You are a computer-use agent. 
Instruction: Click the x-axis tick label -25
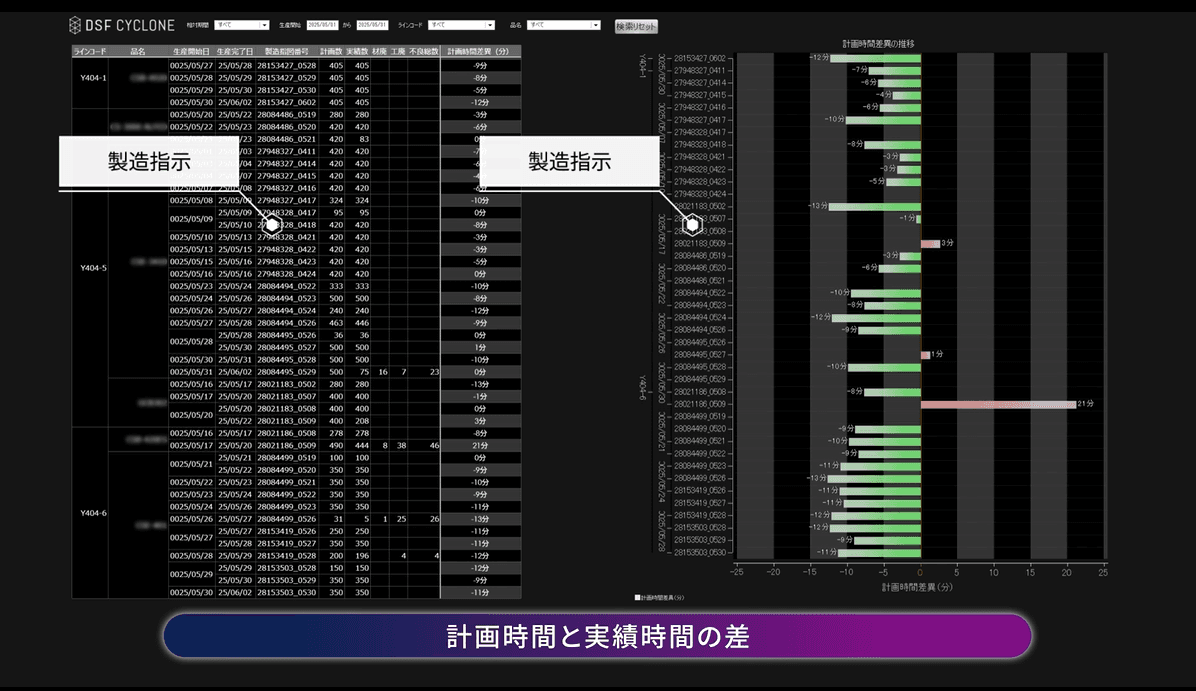tap(737, 572)
